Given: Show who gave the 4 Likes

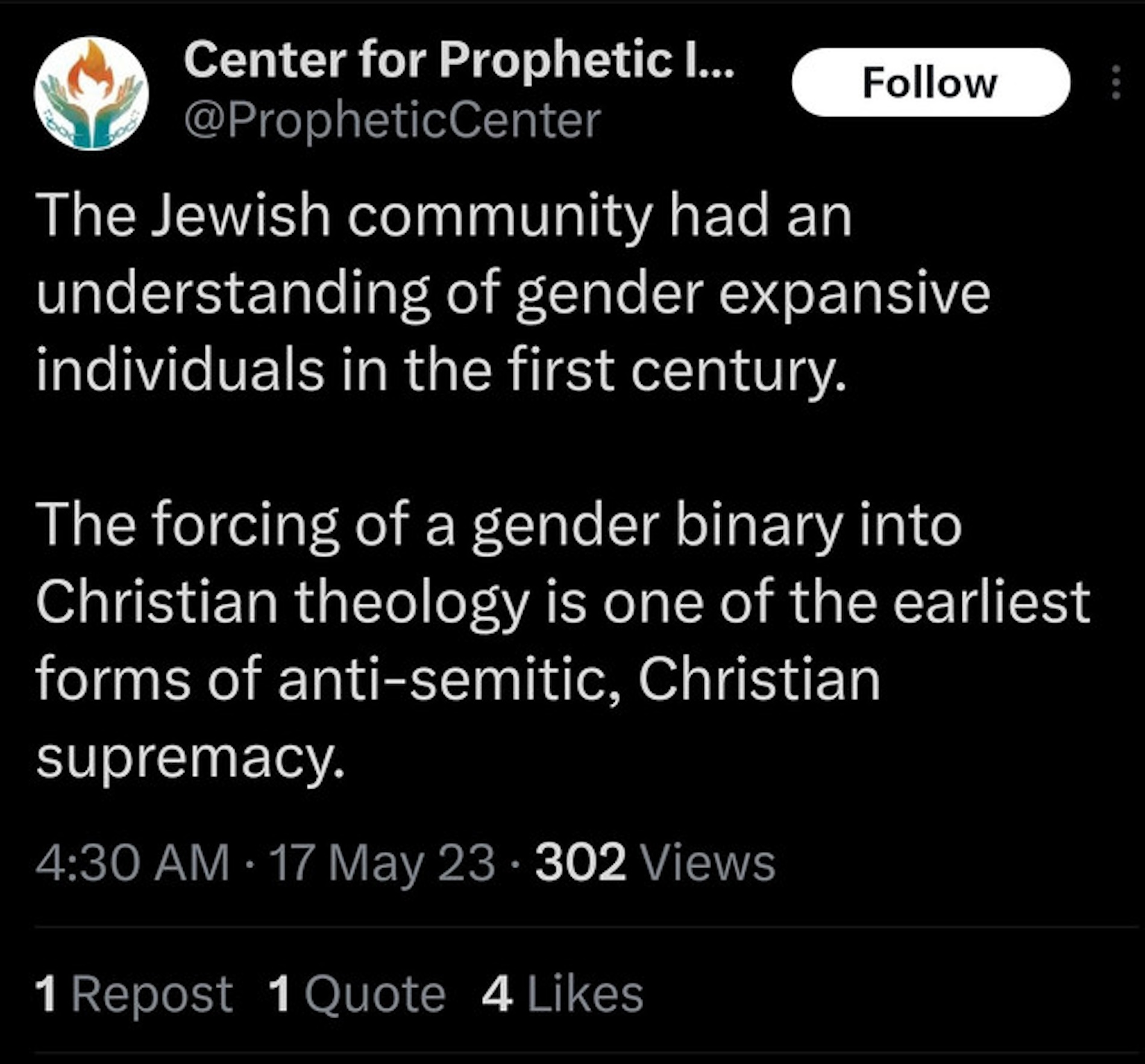Looking at the screenshot, I should point(562,994).
